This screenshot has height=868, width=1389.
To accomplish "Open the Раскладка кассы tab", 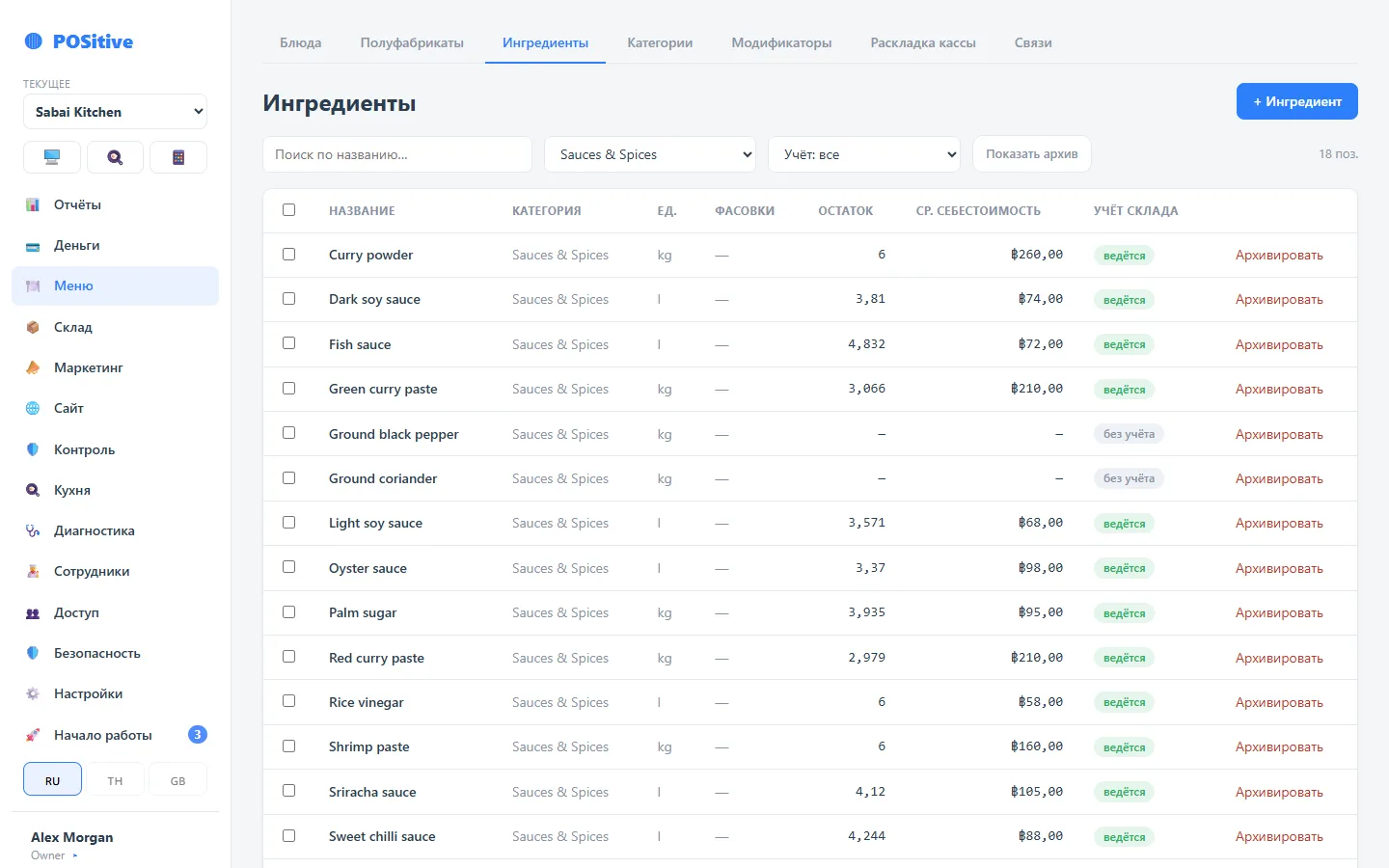I will (923, 42).
